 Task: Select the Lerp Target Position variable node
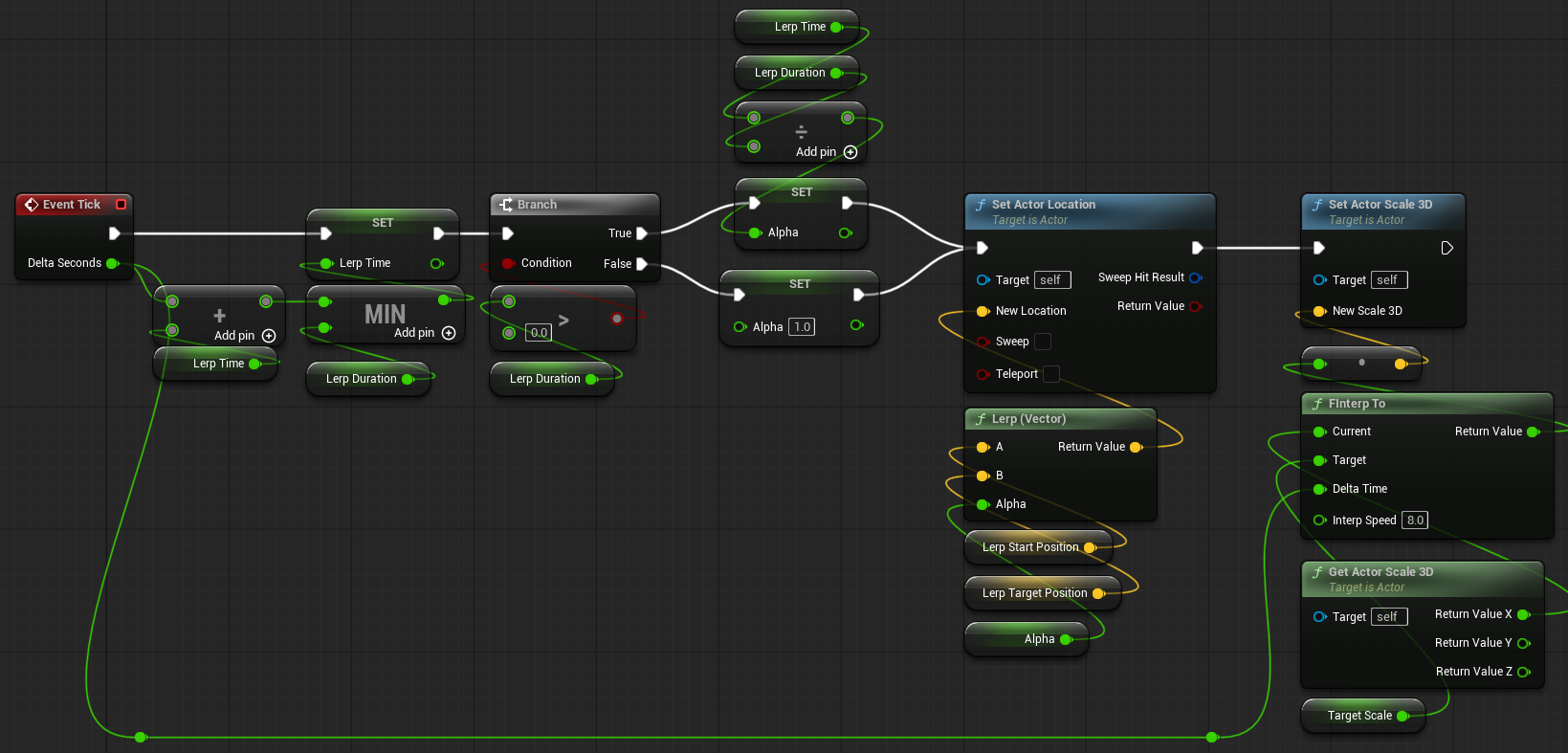pyautogui.click(x=1034, y=593)
